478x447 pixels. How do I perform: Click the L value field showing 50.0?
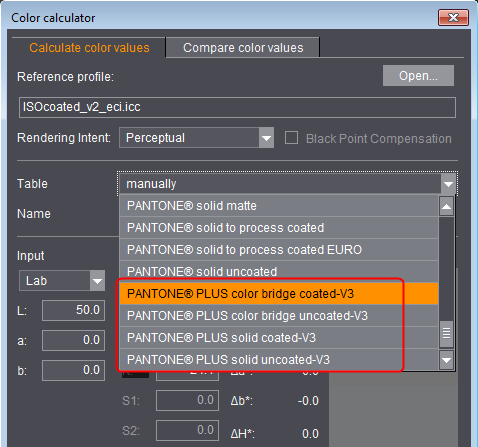point(73,310)
